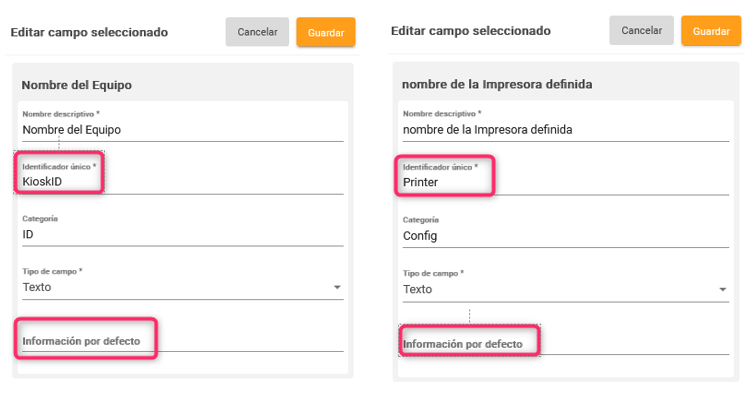Click the Editar campo seleccionado title above Impresora definida
The width and height of the screenshot is (751, 399).
471,31
